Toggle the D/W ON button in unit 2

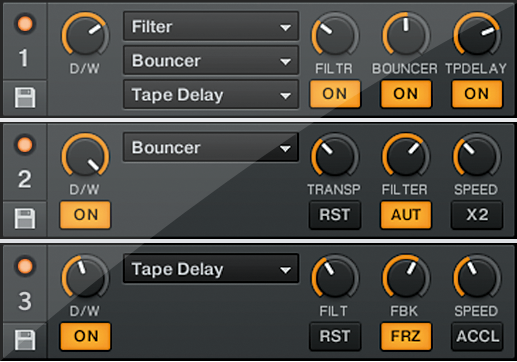[85, 215]
